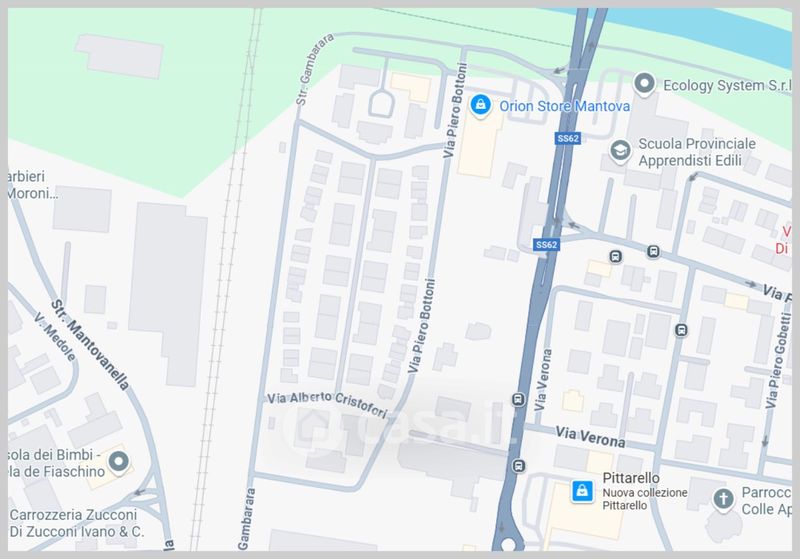This screenshot has height=559, width=800.
Task: Click the Scuola Provinciale Apprendisti Edili text
Action: 697,152
